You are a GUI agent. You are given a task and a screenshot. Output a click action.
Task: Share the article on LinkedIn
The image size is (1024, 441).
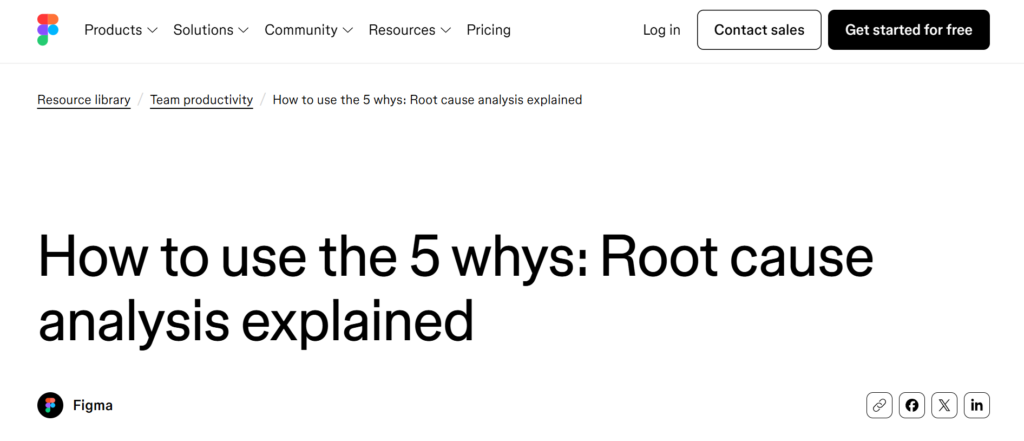(x=977, y=405)
